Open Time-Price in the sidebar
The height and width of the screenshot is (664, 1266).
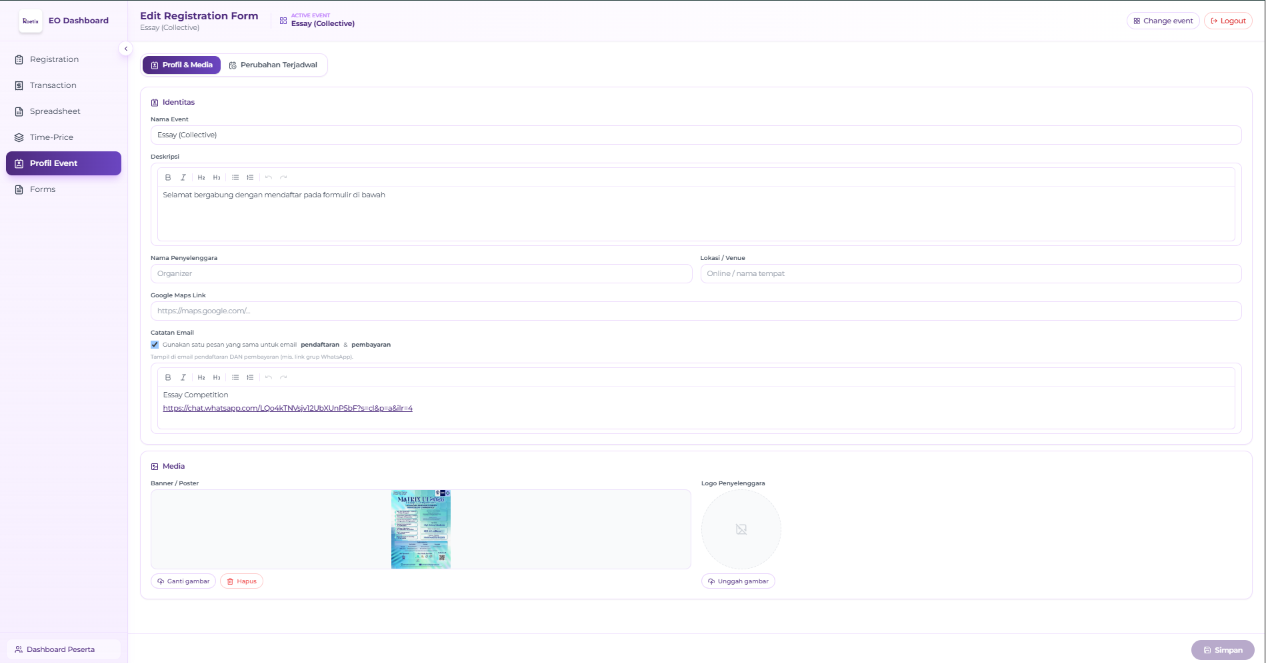[x=63, y=137]
